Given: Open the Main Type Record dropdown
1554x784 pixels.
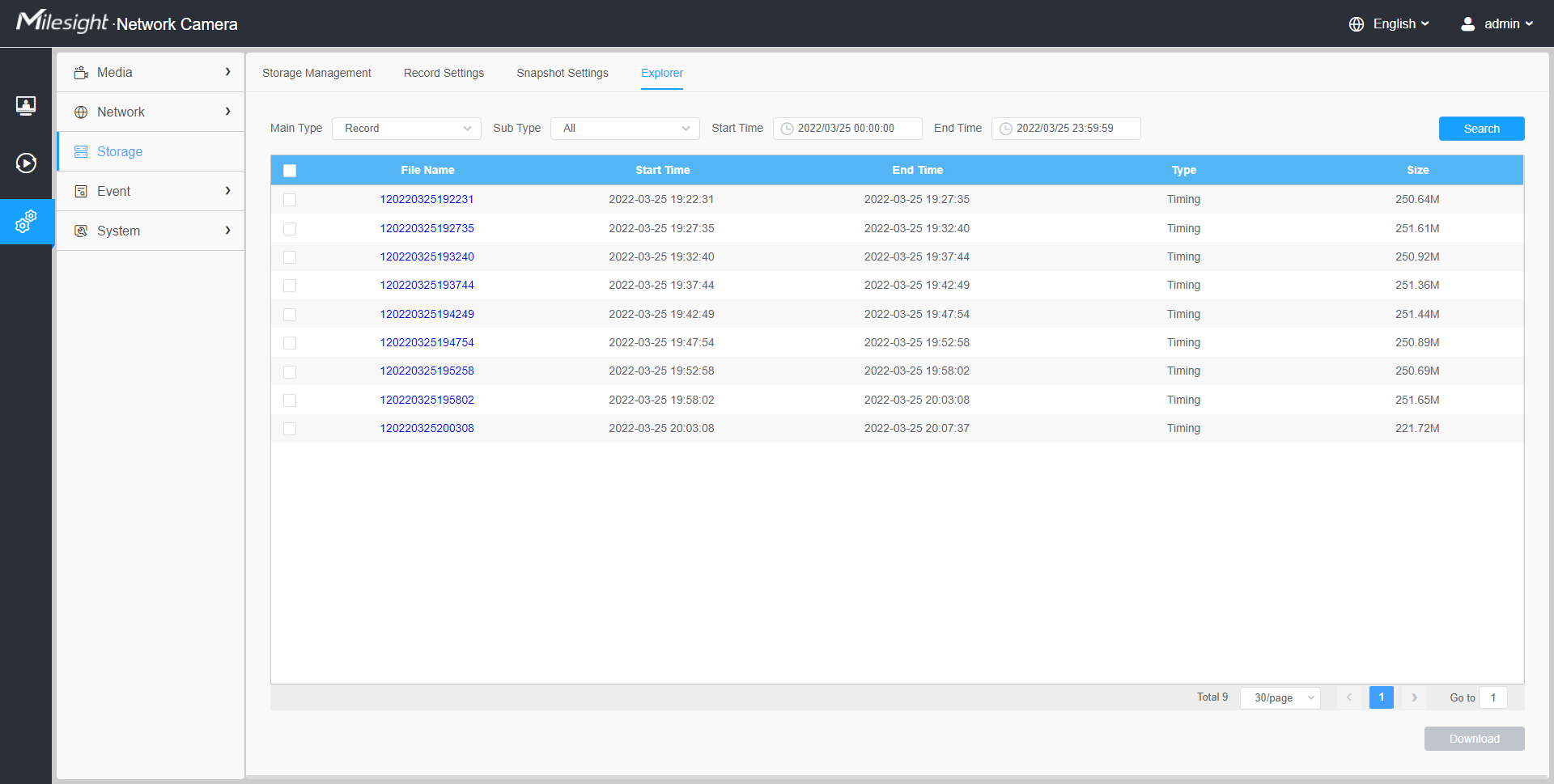Looking at the screenshot, I should pos(406,129).
